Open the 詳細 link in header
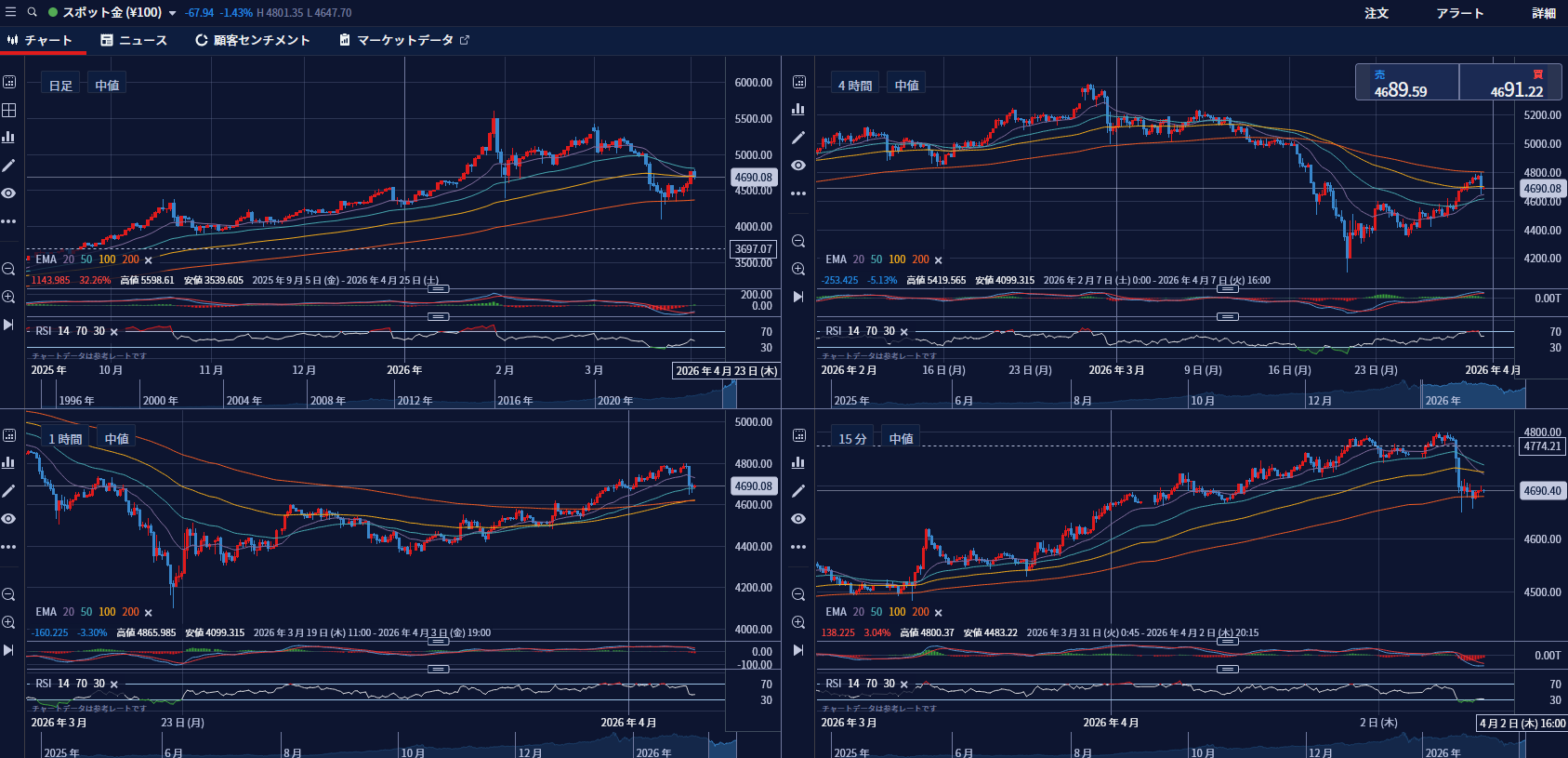The image size is (1568, 758). (1544, 13)
